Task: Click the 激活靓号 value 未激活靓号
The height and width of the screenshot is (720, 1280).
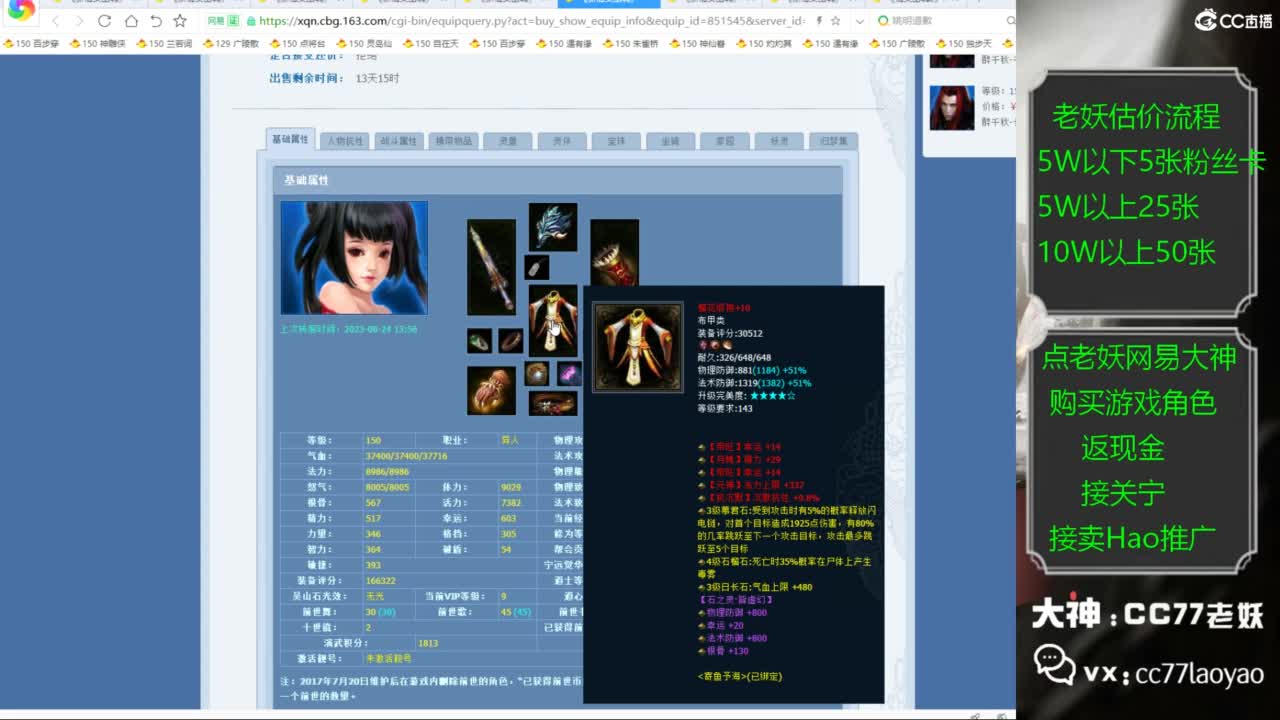Action: tap(388, 658)
